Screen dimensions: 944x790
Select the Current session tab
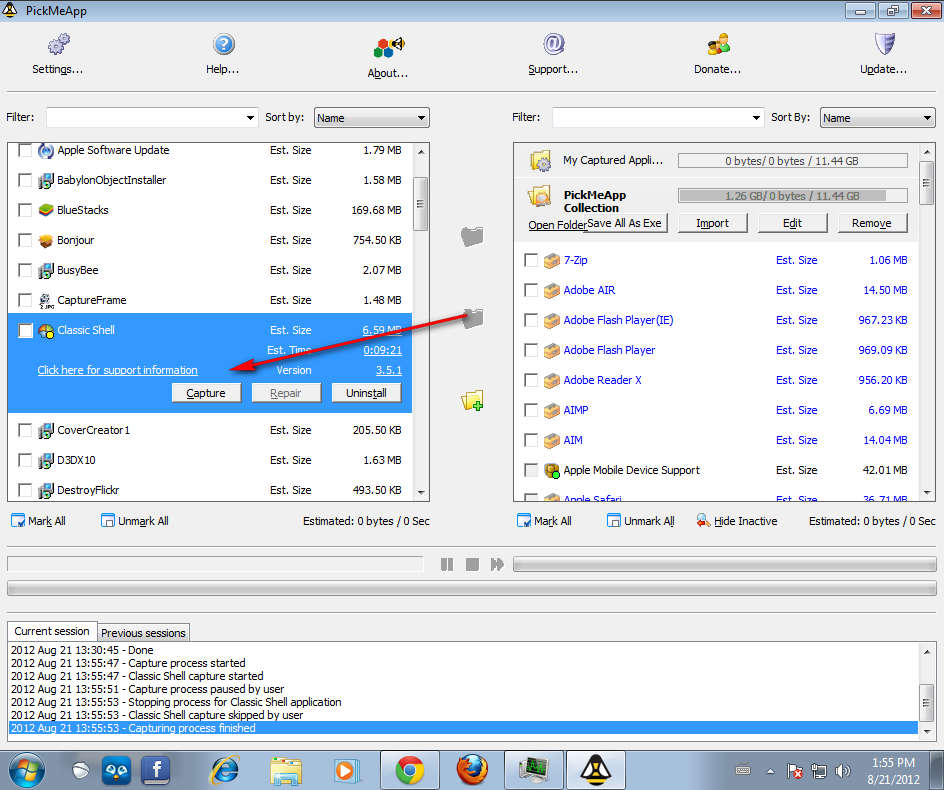tap(52, 632)
